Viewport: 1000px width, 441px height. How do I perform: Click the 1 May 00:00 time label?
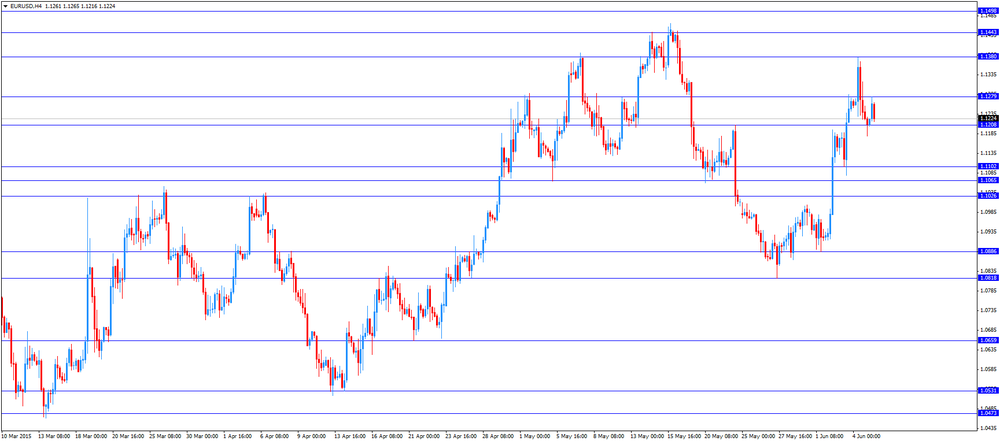pos(536,436)
